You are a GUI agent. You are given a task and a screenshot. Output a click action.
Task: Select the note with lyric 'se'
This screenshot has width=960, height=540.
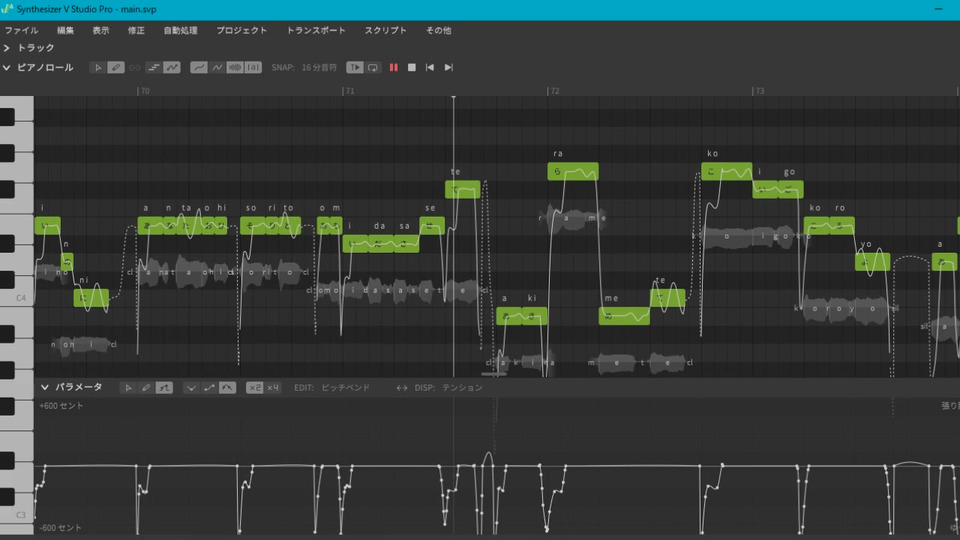tap(432, 226)
